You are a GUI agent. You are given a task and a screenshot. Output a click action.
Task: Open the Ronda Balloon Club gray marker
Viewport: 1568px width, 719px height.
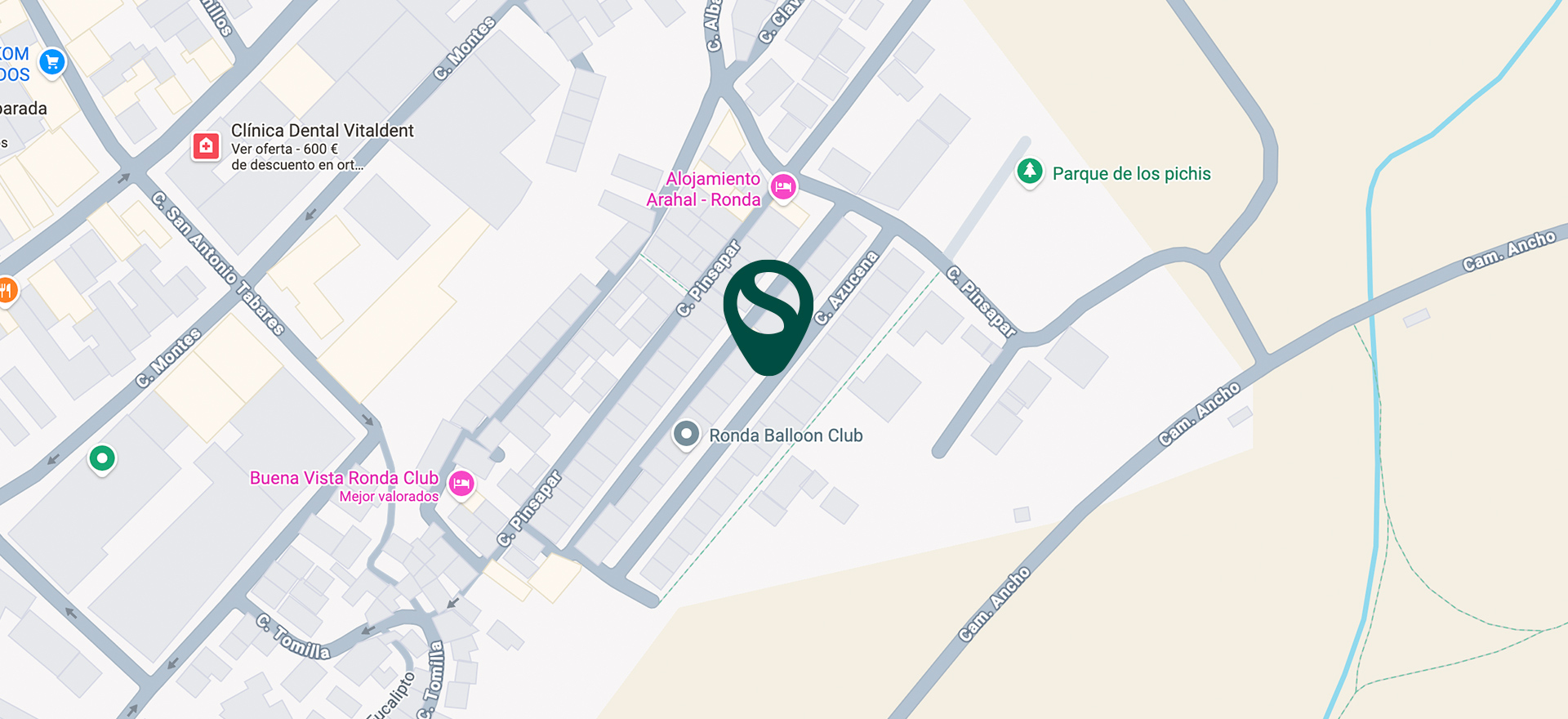[686, 434]
